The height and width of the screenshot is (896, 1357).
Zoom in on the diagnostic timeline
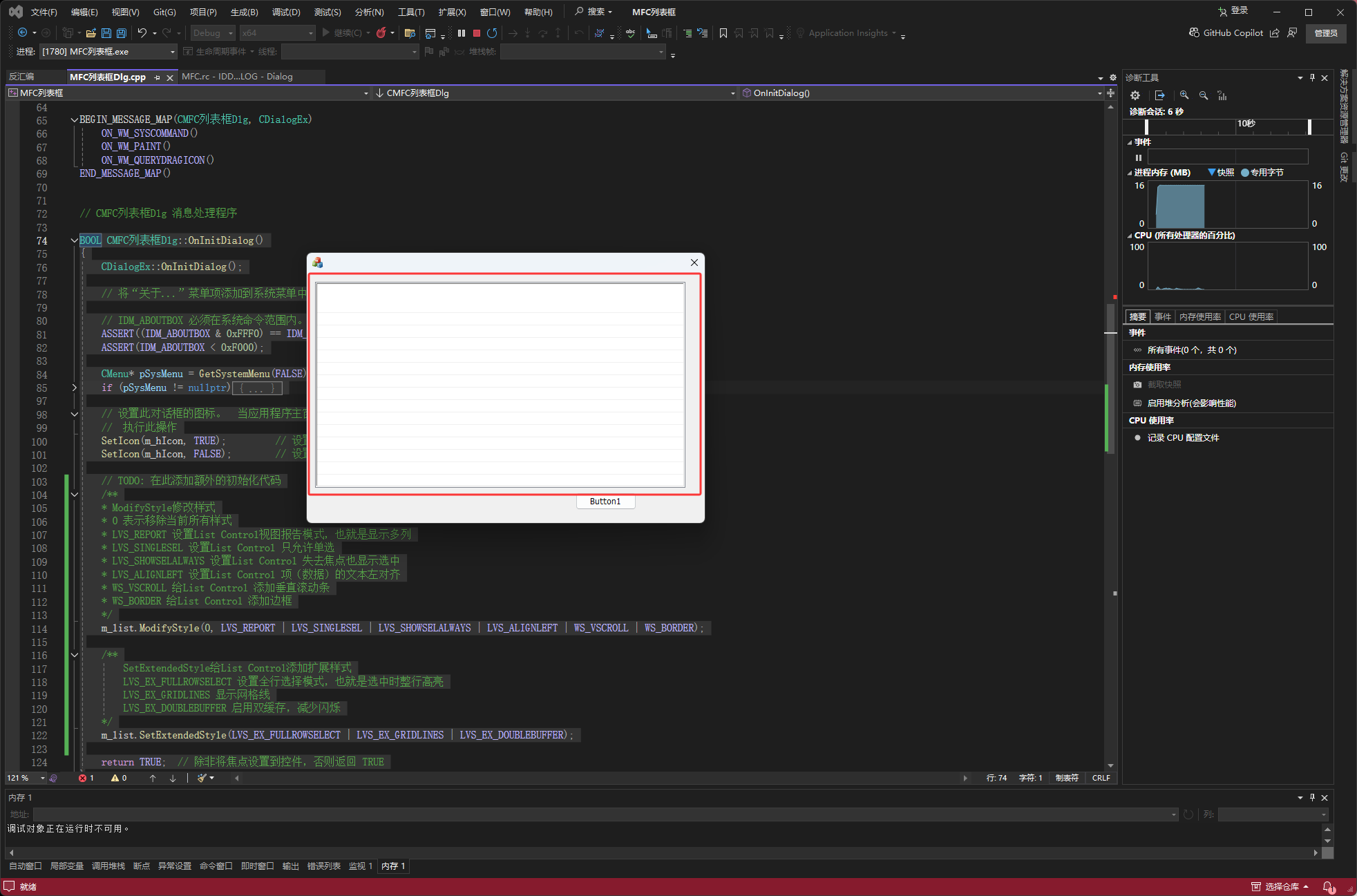[x=1184, y=95]
